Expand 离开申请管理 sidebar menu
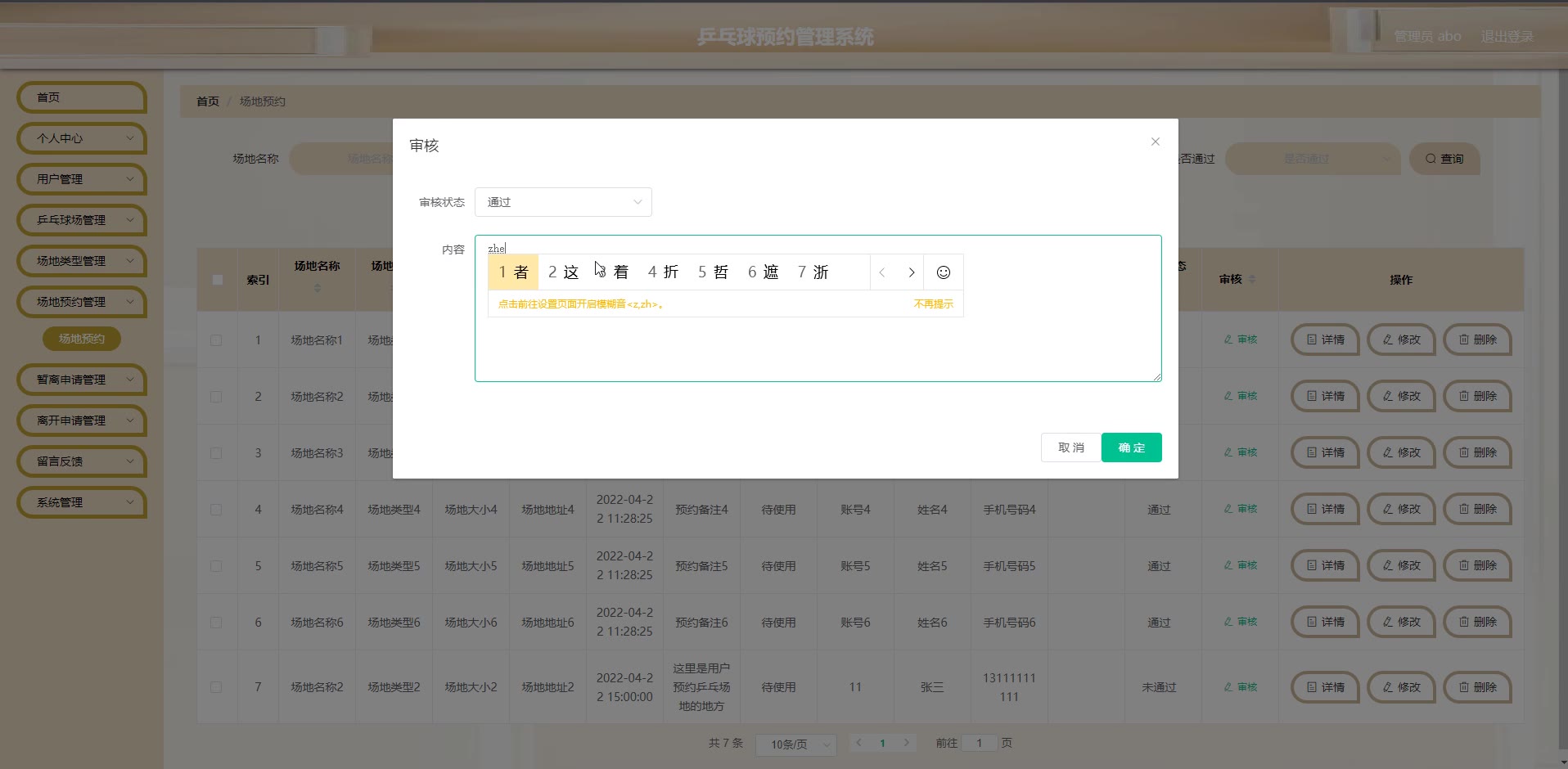1568x769 pixels. (x=81, y=420)
